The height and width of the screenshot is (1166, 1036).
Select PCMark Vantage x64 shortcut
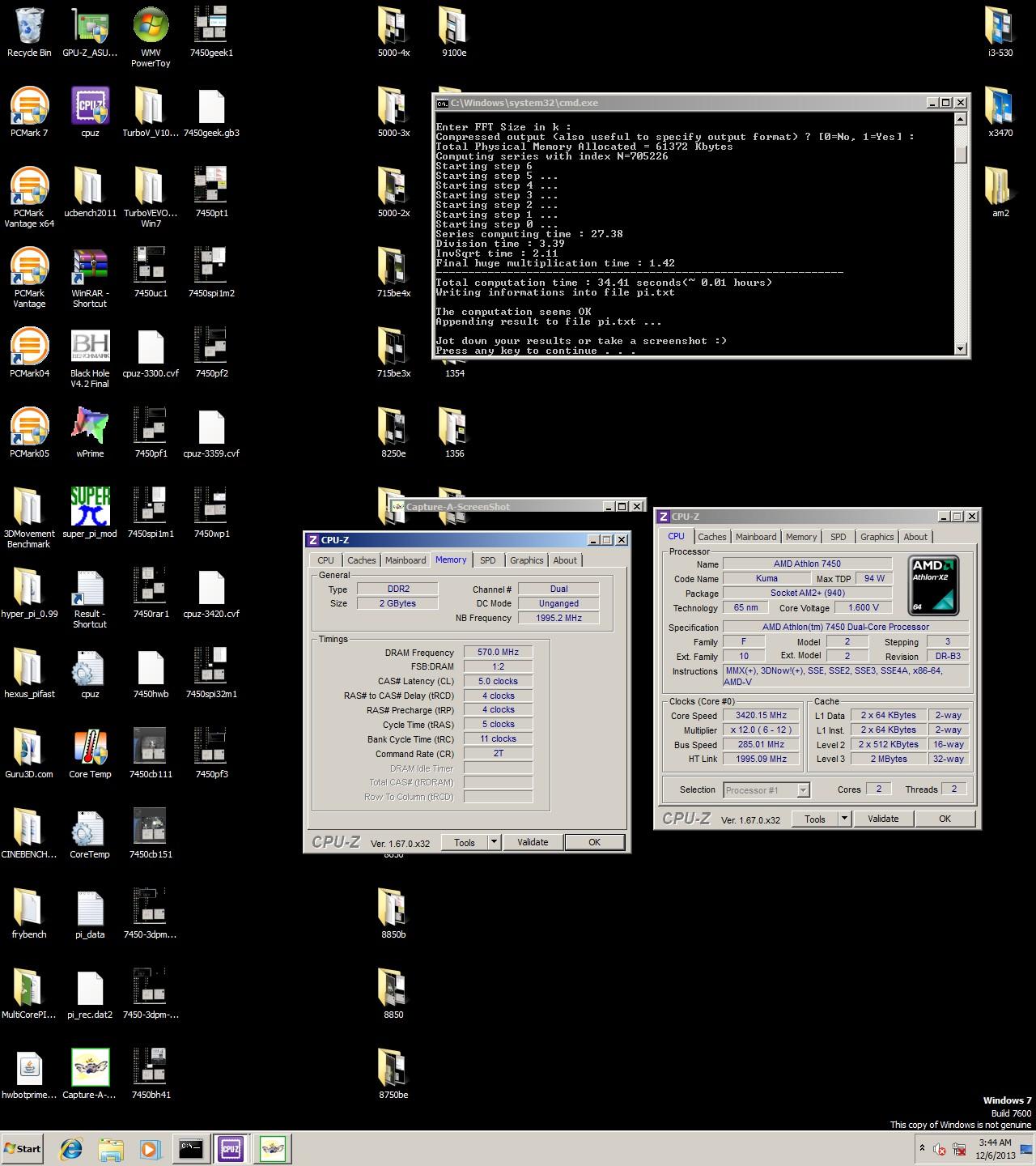click(x=29, y=198)
